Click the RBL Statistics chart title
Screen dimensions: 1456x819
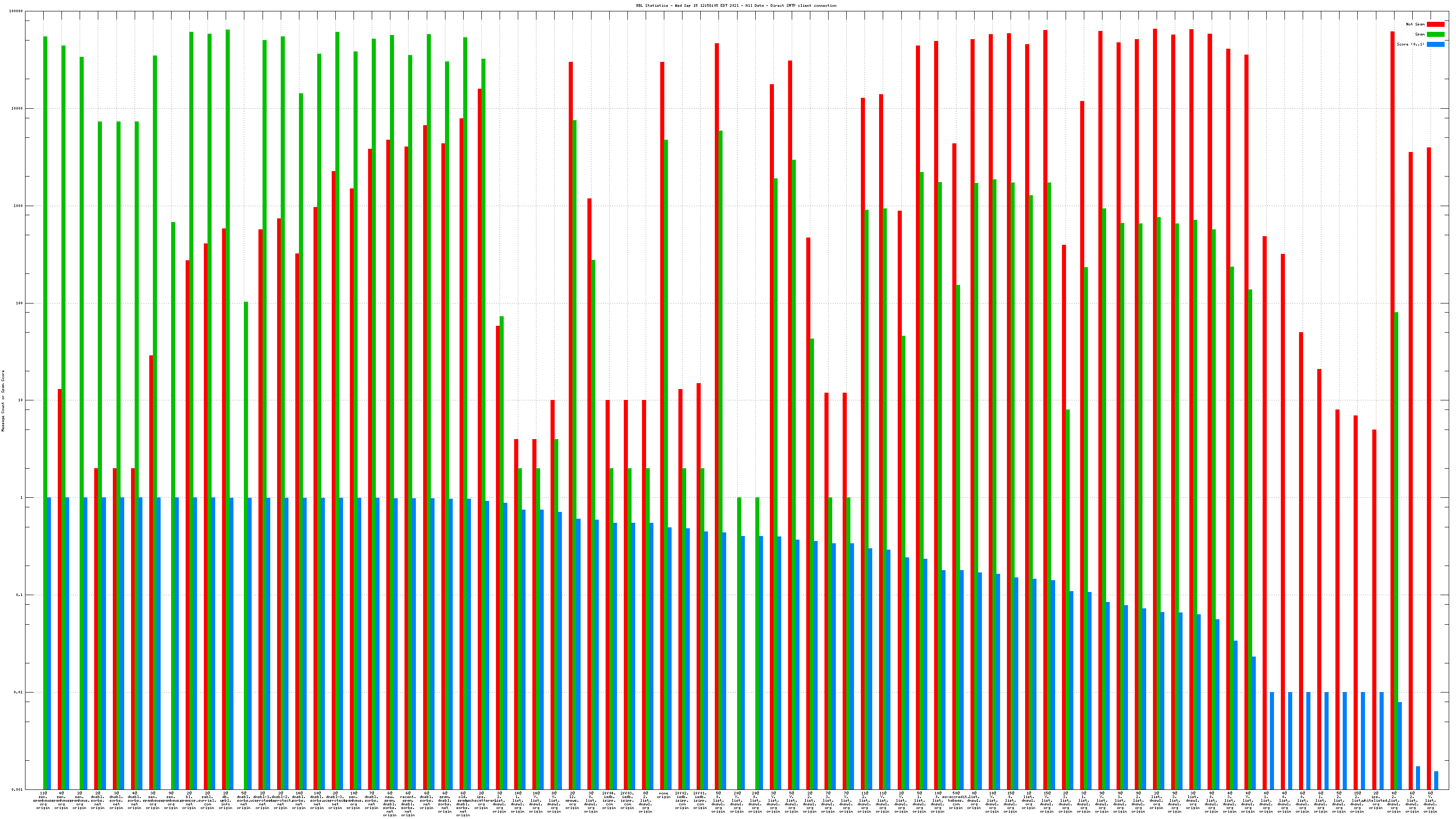coord(736,5)
